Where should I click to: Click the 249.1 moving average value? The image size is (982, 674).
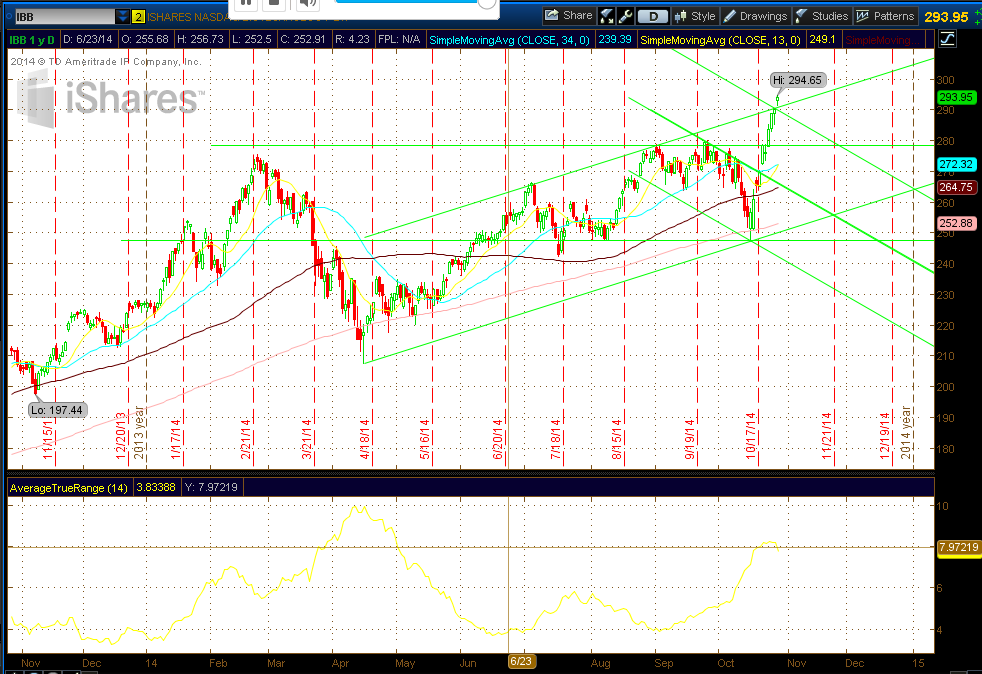pos(822,39)
